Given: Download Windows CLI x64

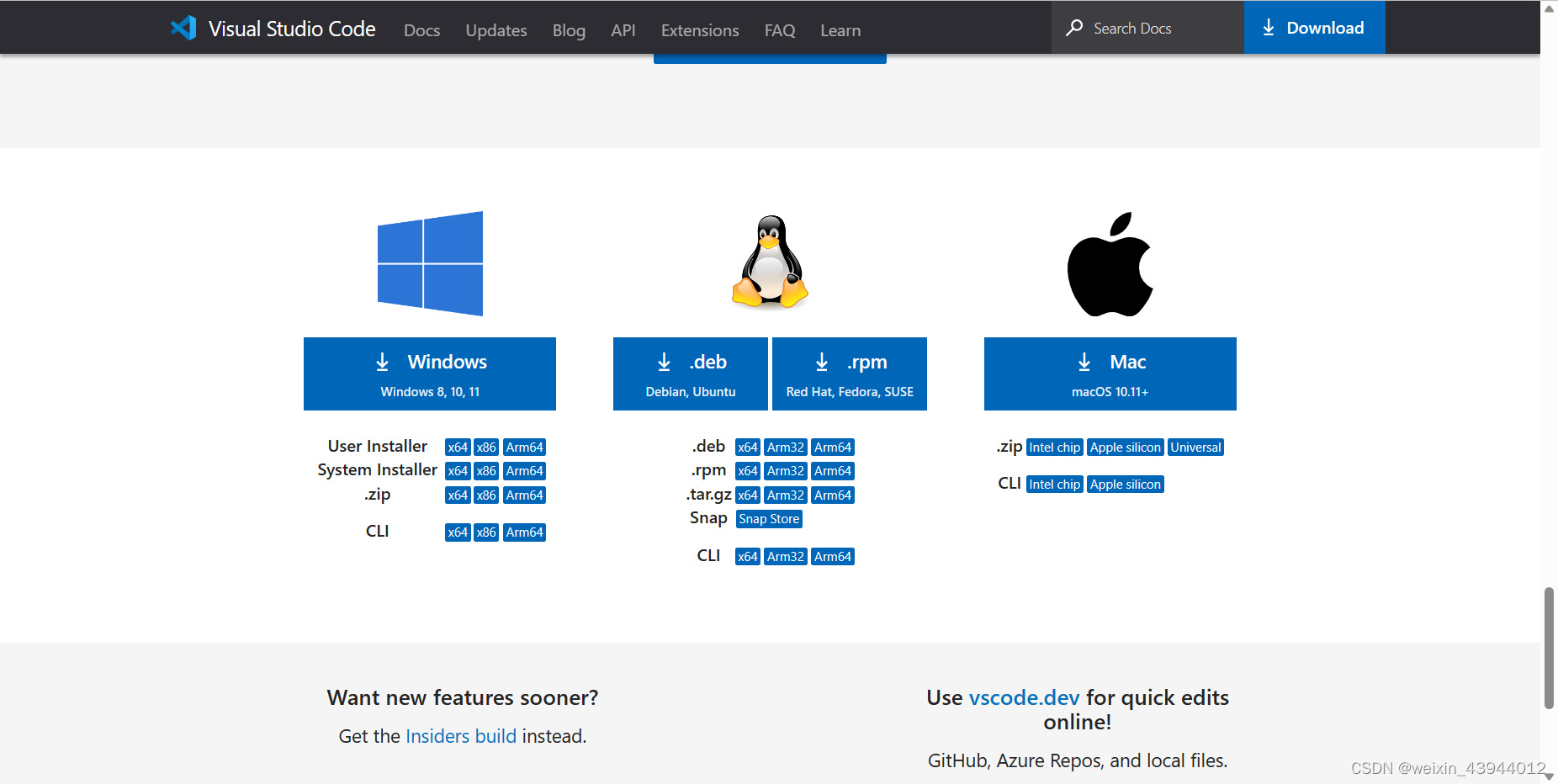Looking at the screenshot, I should [458, 532].
